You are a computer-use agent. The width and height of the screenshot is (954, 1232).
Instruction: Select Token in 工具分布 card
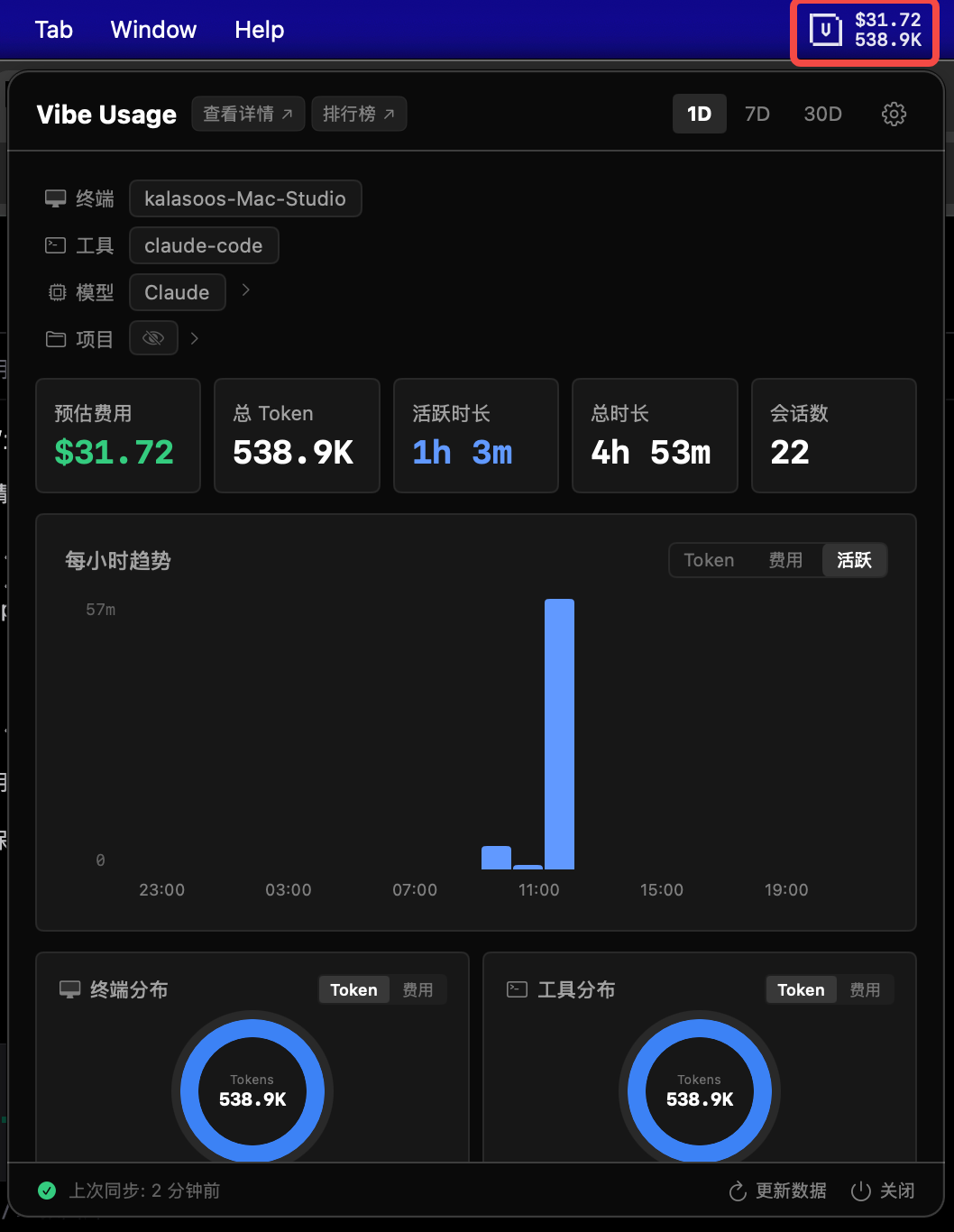tap(801, 989)
